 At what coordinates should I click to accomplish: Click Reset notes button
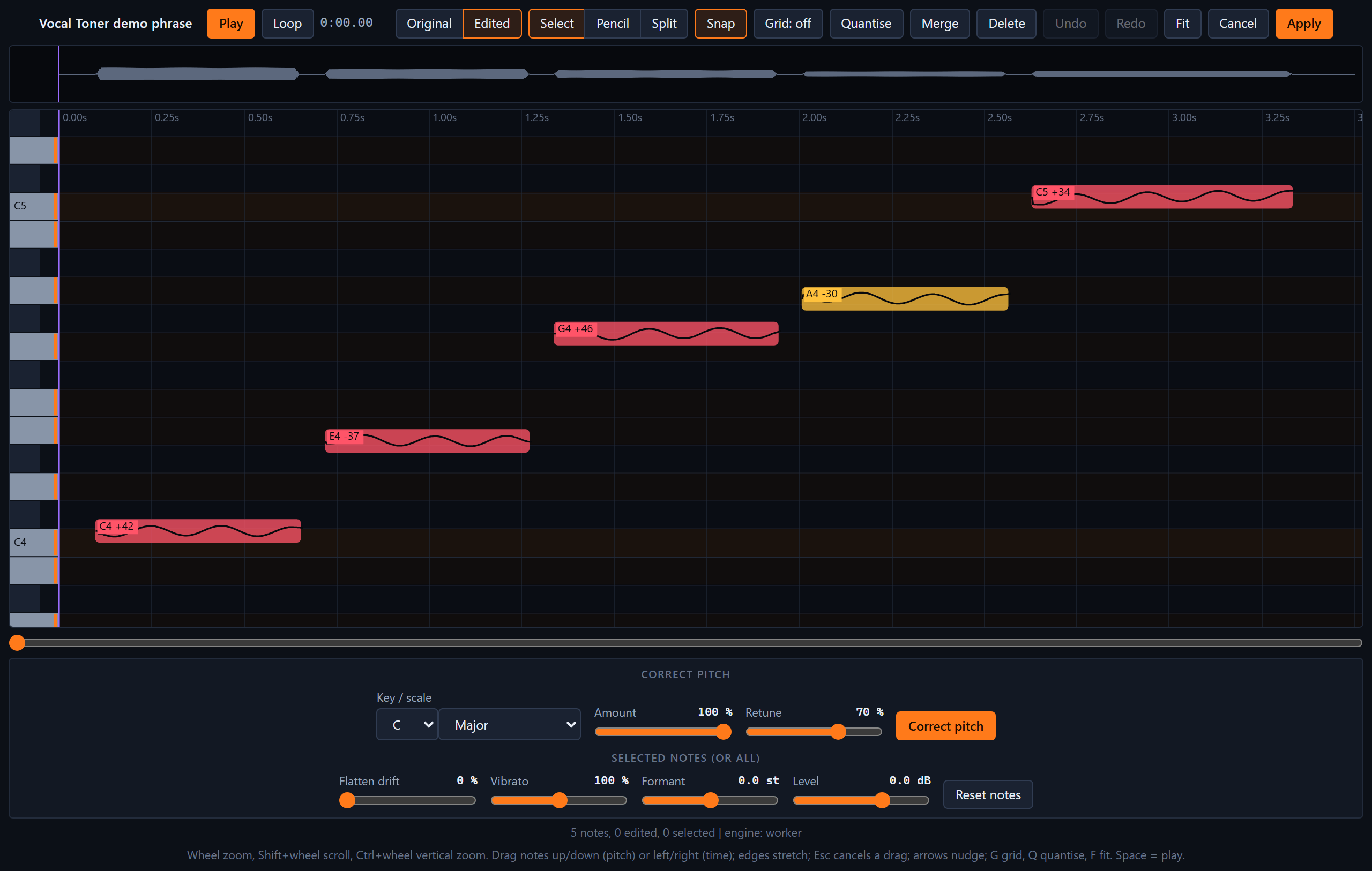987,794
